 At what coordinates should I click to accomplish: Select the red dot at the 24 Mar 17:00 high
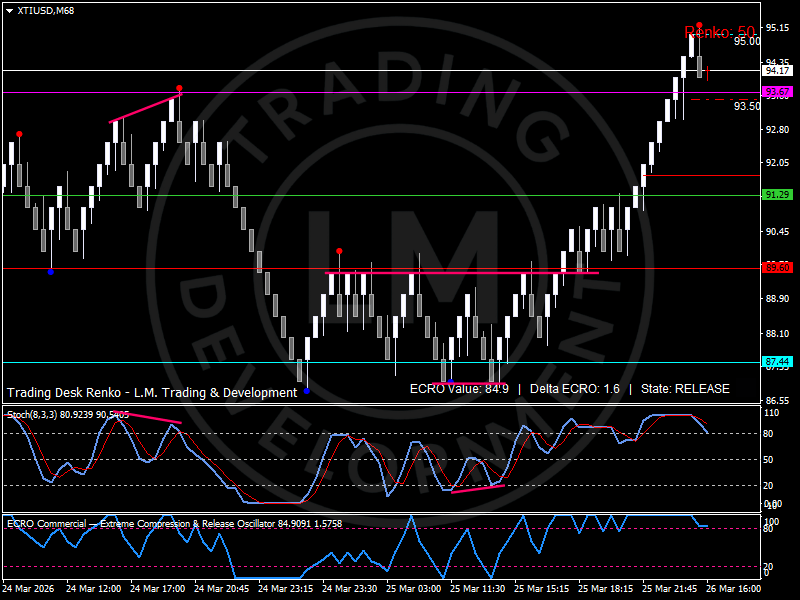pyautogui.click(x=179, y=88)
